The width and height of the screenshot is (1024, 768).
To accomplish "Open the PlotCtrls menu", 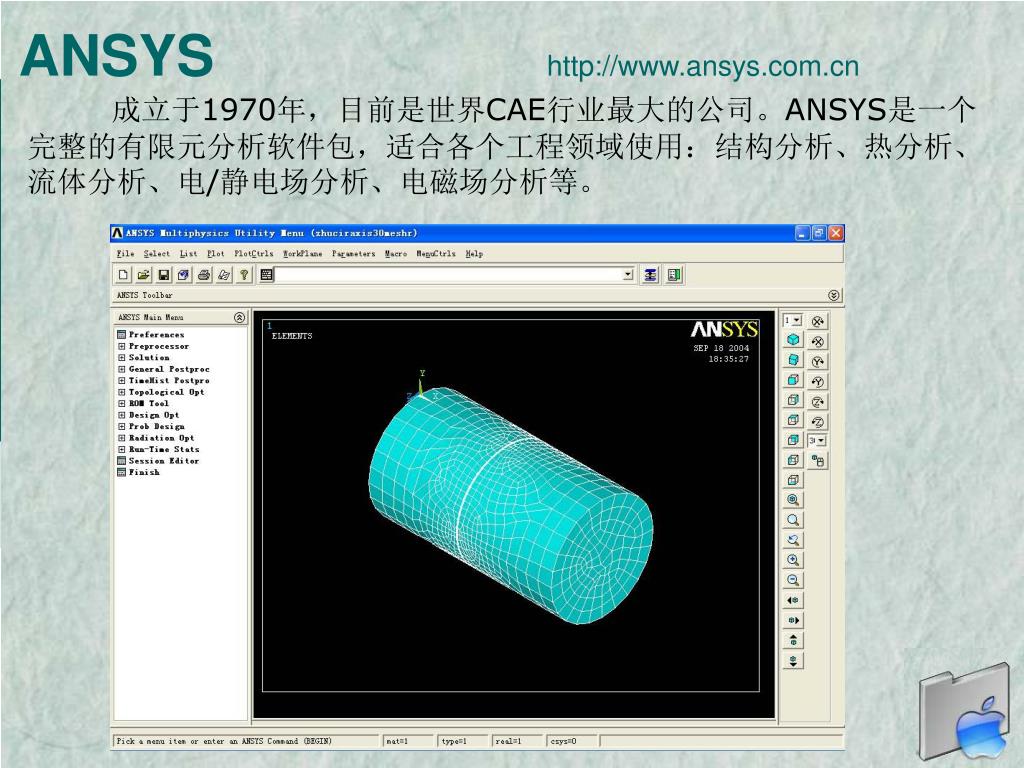I will point(254,253).
